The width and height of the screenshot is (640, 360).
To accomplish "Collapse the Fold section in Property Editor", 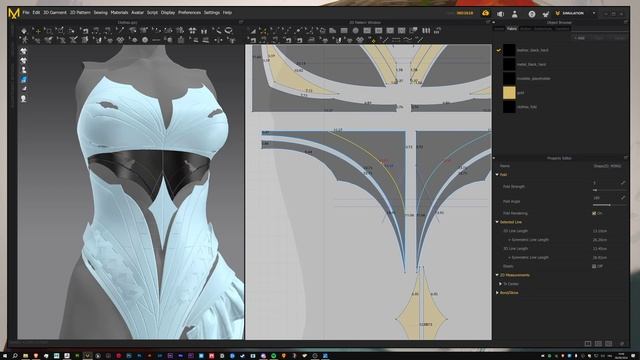I will pyautogui.click(x=497, y=175).
